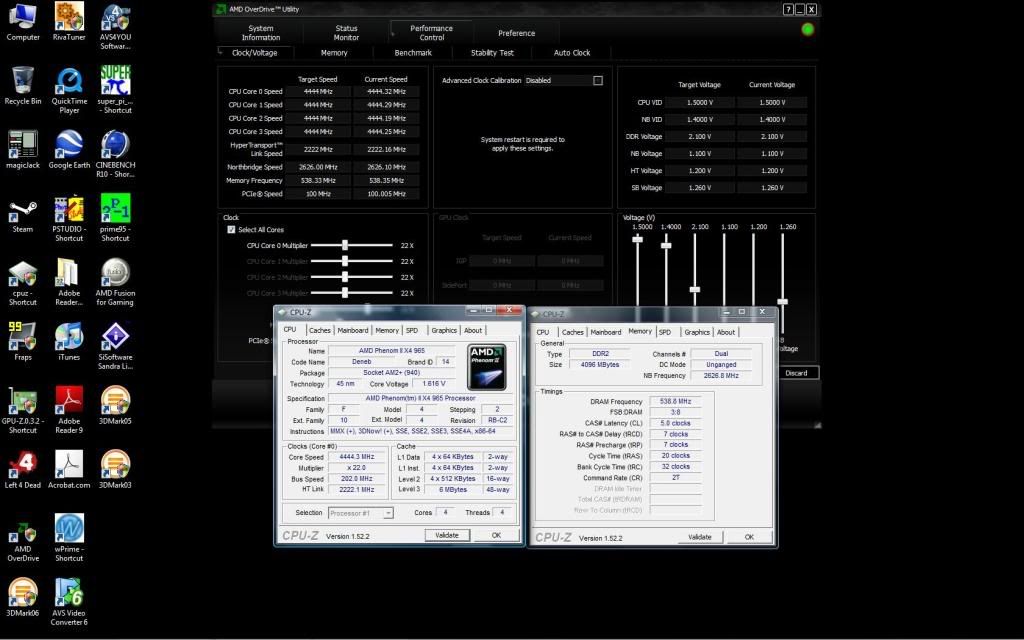The image size is (1024, 640).
Task: Open the AVS4YOU Software desktop icon
Action: tap(116, 25)
